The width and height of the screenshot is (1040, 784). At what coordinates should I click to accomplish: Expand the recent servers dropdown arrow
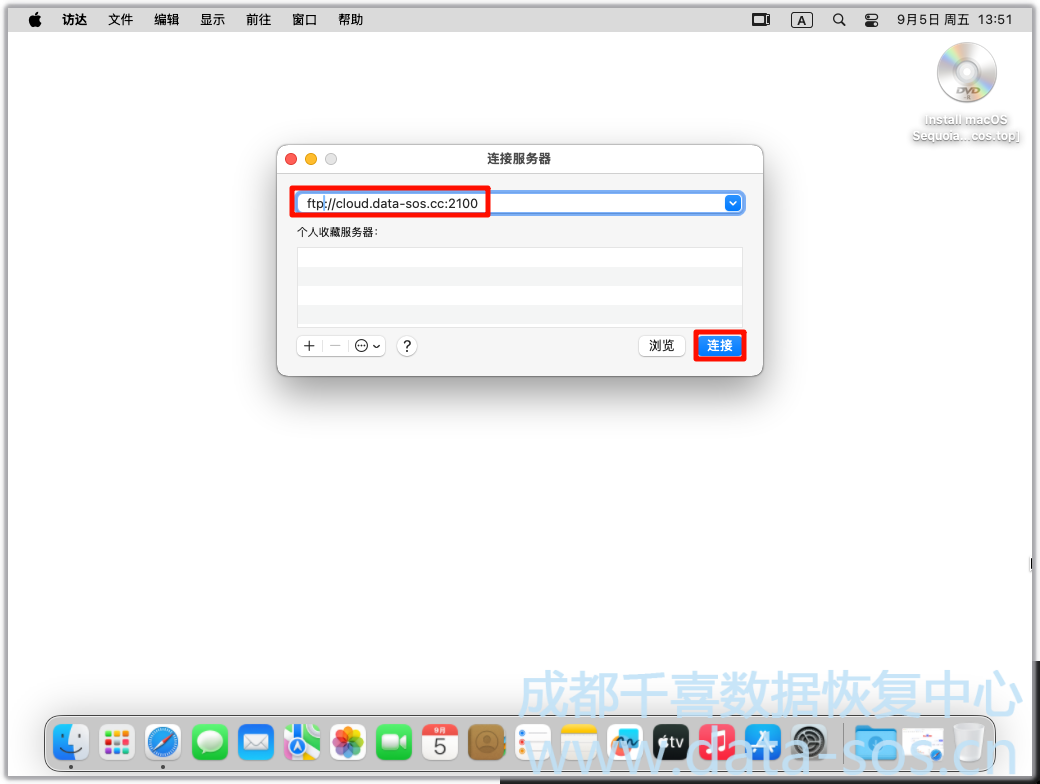(733, 203)
